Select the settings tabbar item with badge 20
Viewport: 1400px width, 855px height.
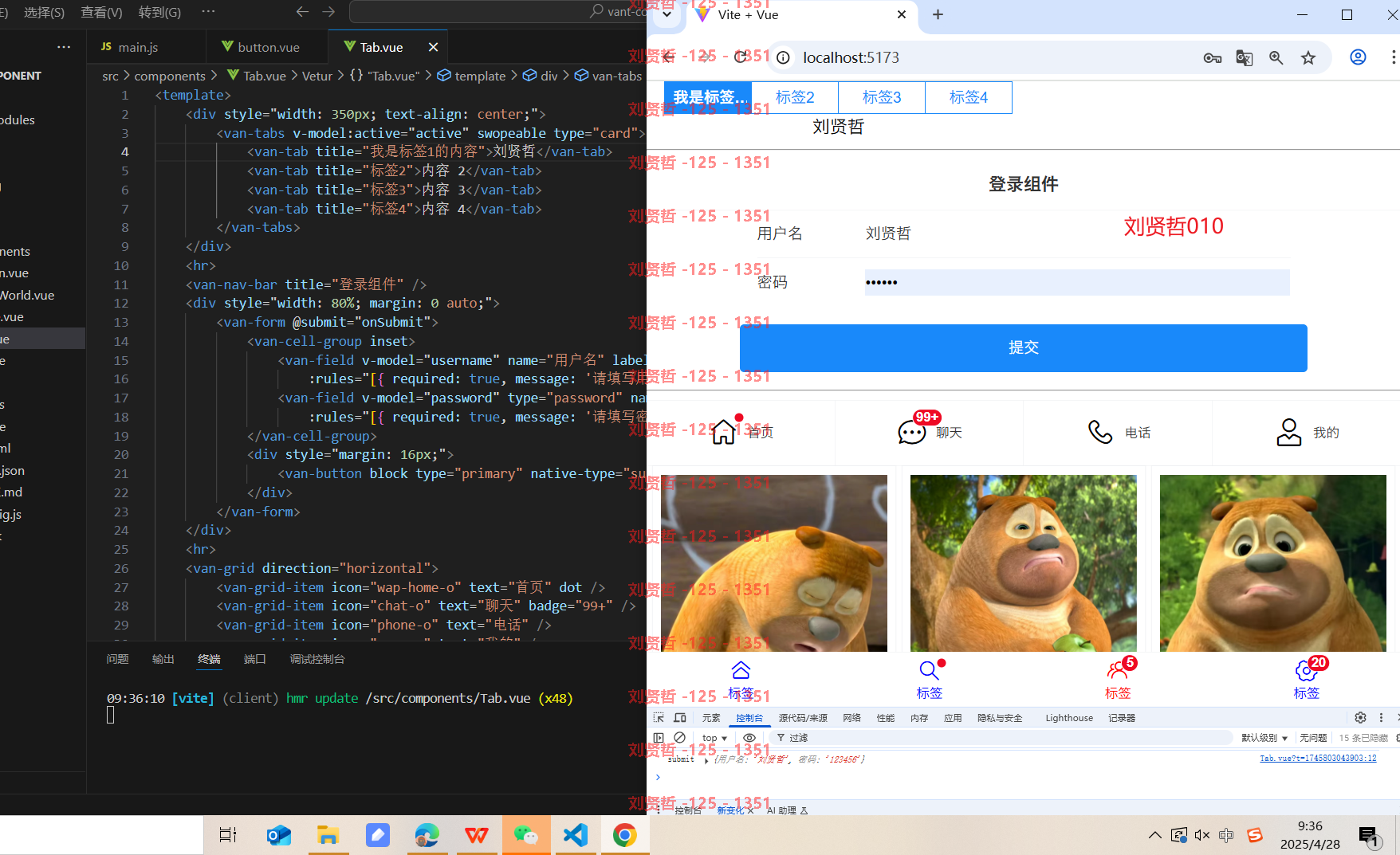[1306, 680]
